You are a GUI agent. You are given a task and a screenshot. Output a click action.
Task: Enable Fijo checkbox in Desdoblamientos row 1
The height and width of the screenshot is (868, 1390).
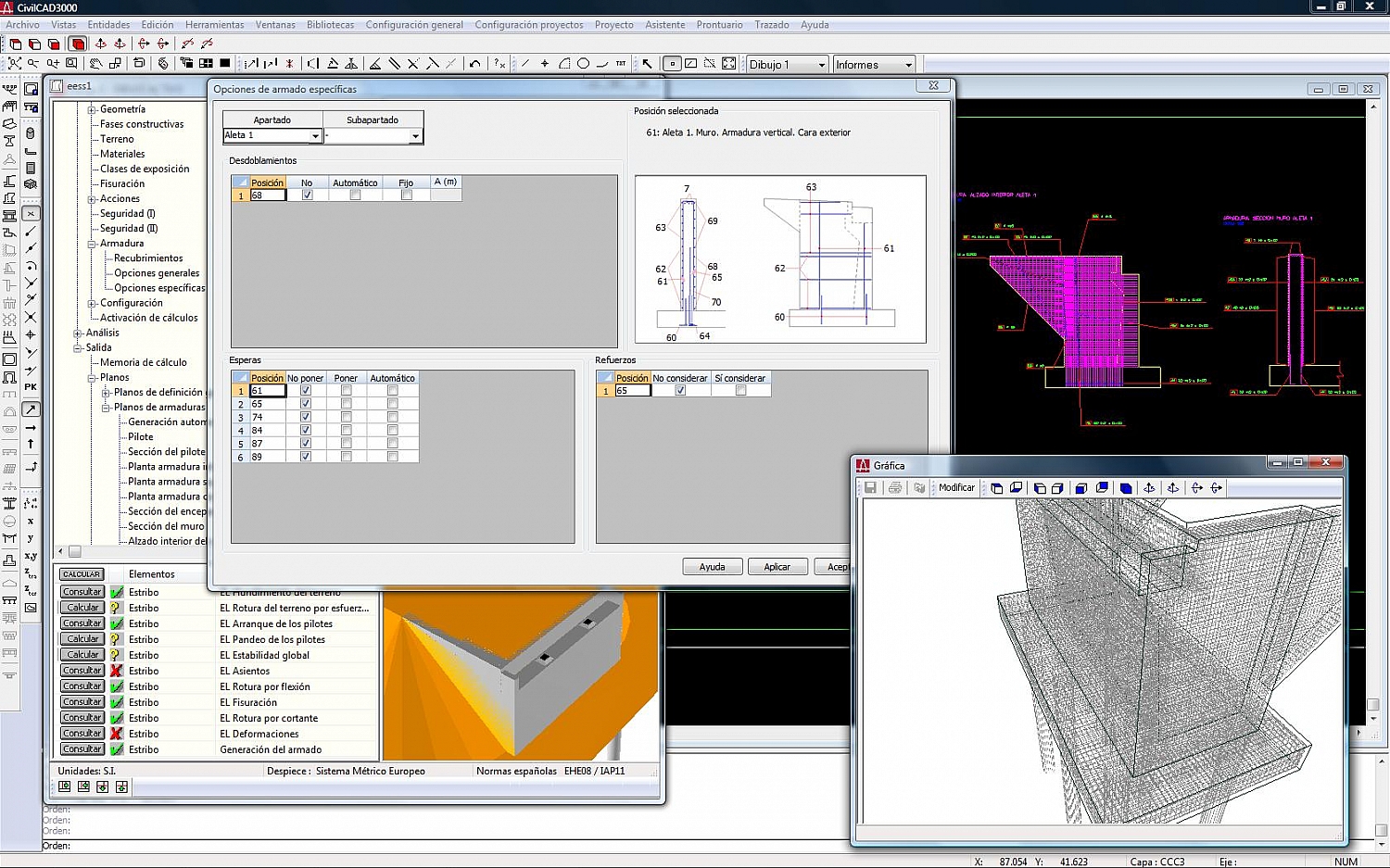click(406, 195)
